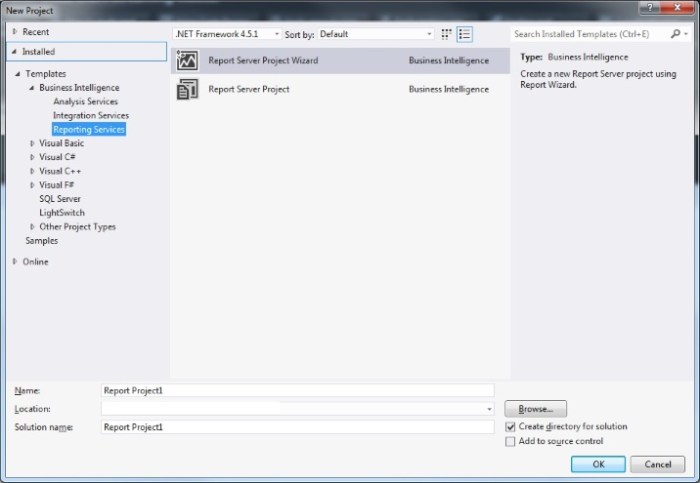The image size is (700, 483).
Task: Click the Visual Basic label
Action: pos(61,143)
